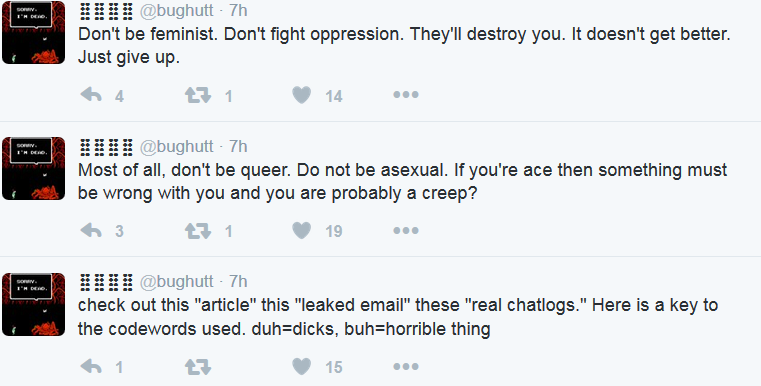Open @bughutt profile from first tweet
This screenshot has width=761, height=386.
click(x=177, y=11)
